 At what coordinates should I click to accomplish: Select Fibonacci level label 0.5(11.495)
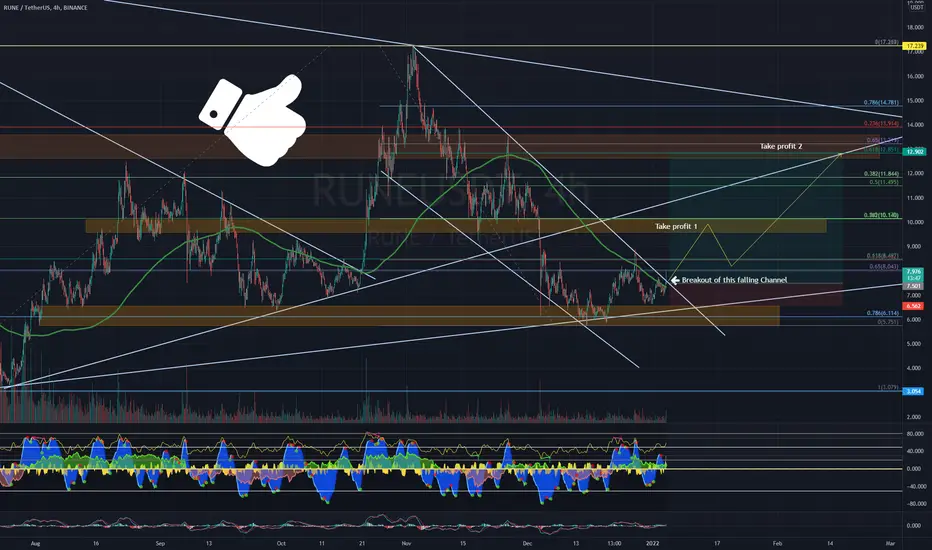(x=884, y=182)
